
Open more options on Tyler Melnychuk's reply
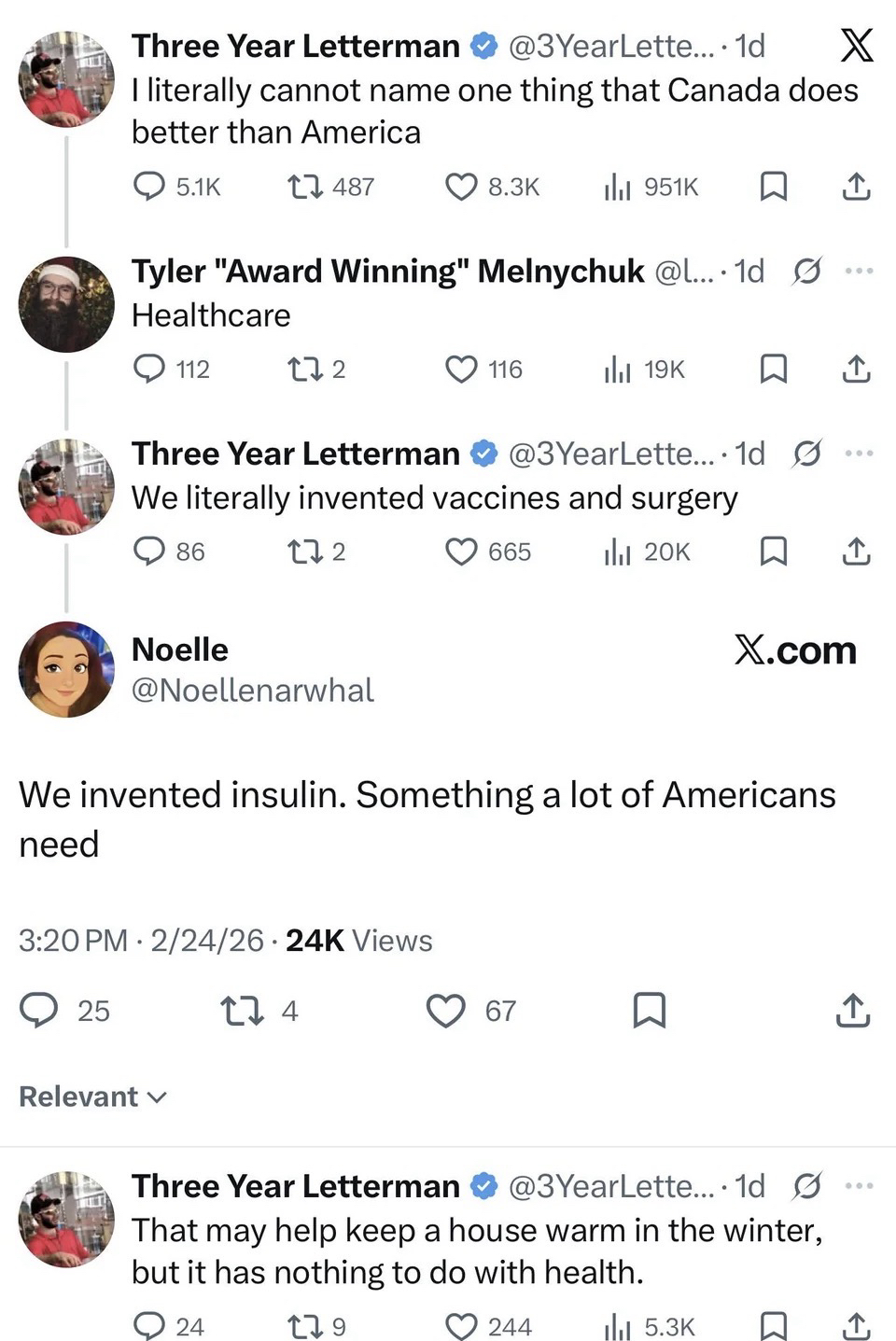click(859, 271)
